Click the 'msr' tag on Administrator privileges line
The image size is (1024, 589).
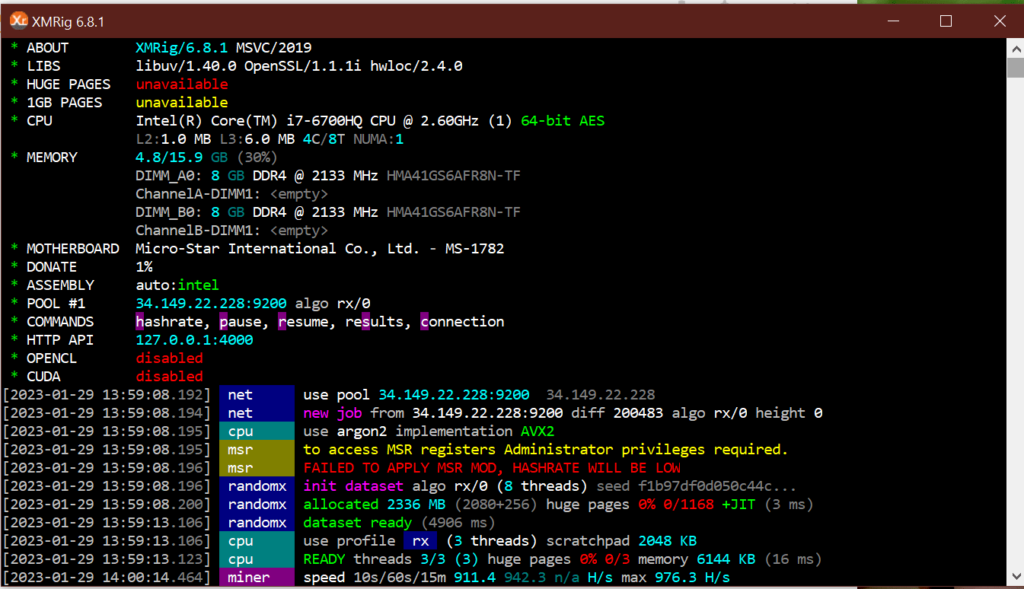coord(257,450)
